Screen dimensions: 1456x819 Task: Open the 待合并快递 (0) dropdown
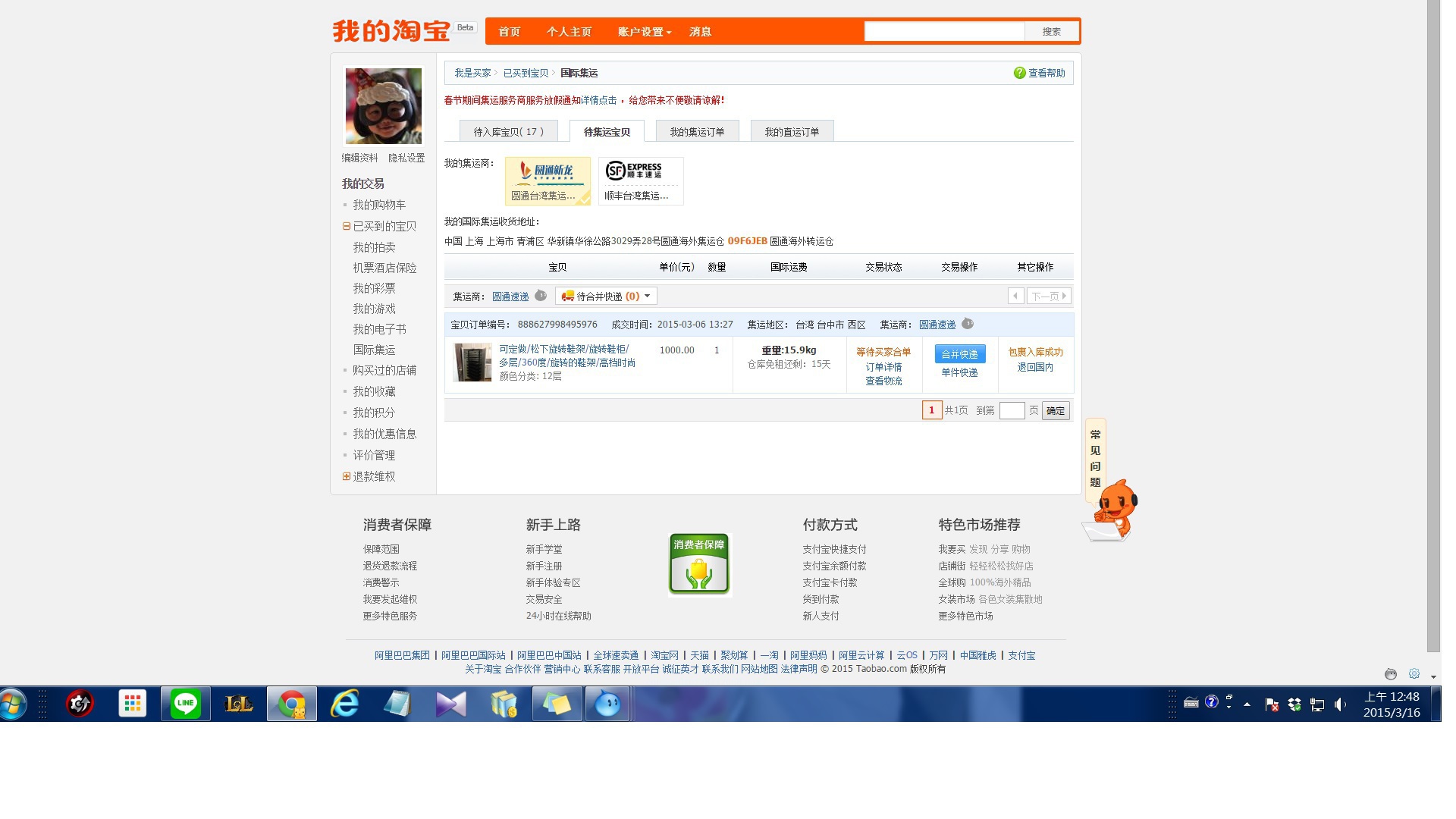click(x=606, y=296)
